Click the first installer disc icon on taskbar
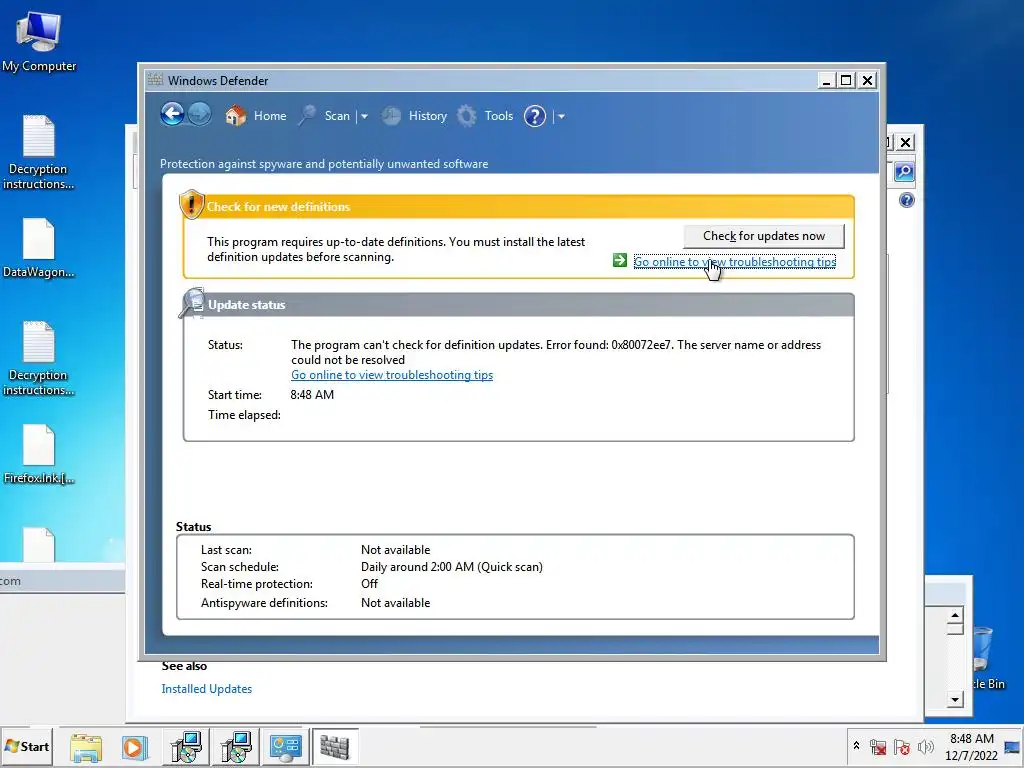This screenshot has height=768, width=1024. (186, 747)
